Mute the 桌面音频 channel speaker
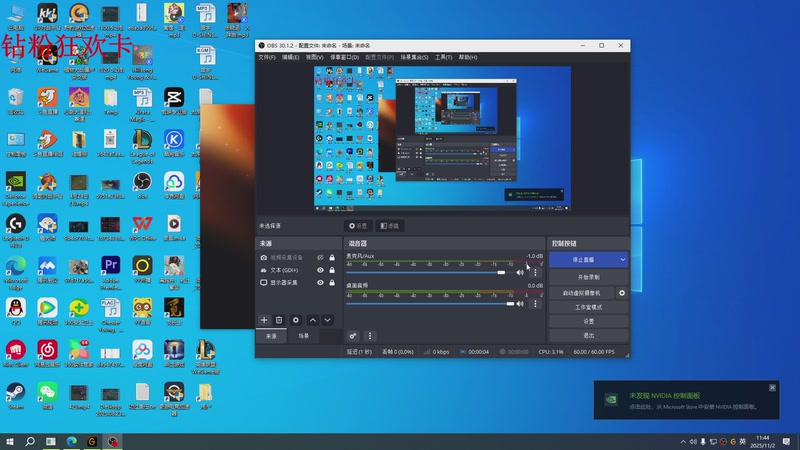The width and height of the screenshot is (800, 450). (x=520, y=304)
